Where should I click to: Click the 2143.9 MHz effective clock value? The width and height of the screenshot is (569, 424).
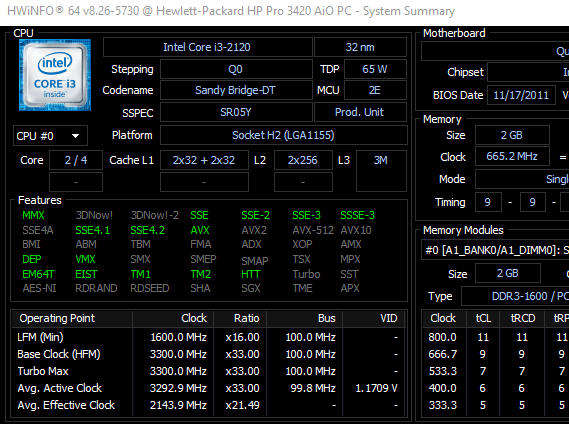click(178, 405)
